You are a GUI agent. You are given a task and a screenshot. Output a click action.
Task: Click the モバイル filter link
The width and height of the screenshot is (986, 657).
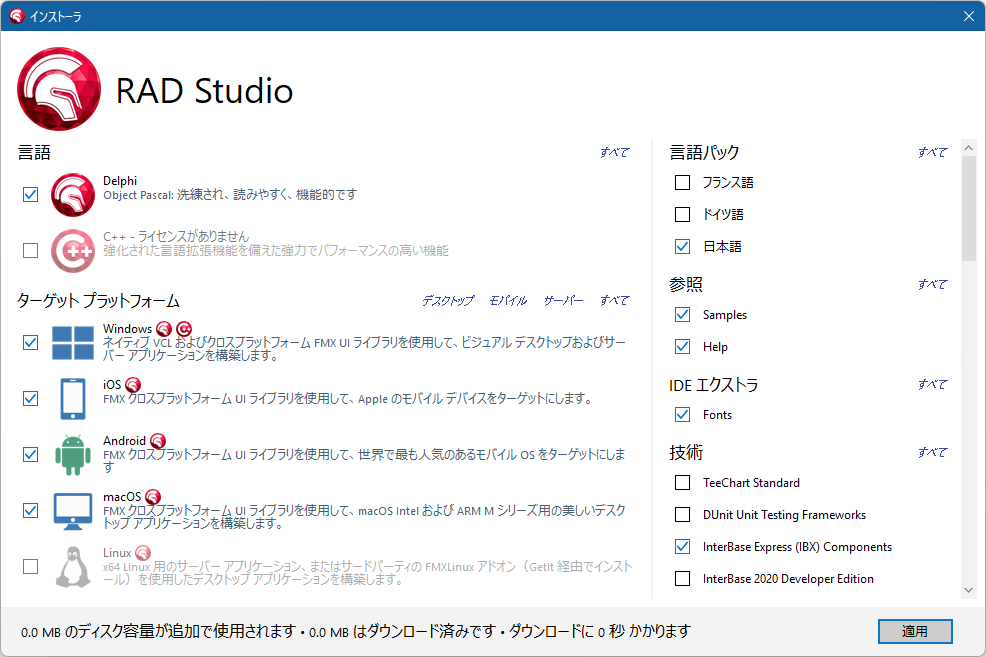click(506, 299)
